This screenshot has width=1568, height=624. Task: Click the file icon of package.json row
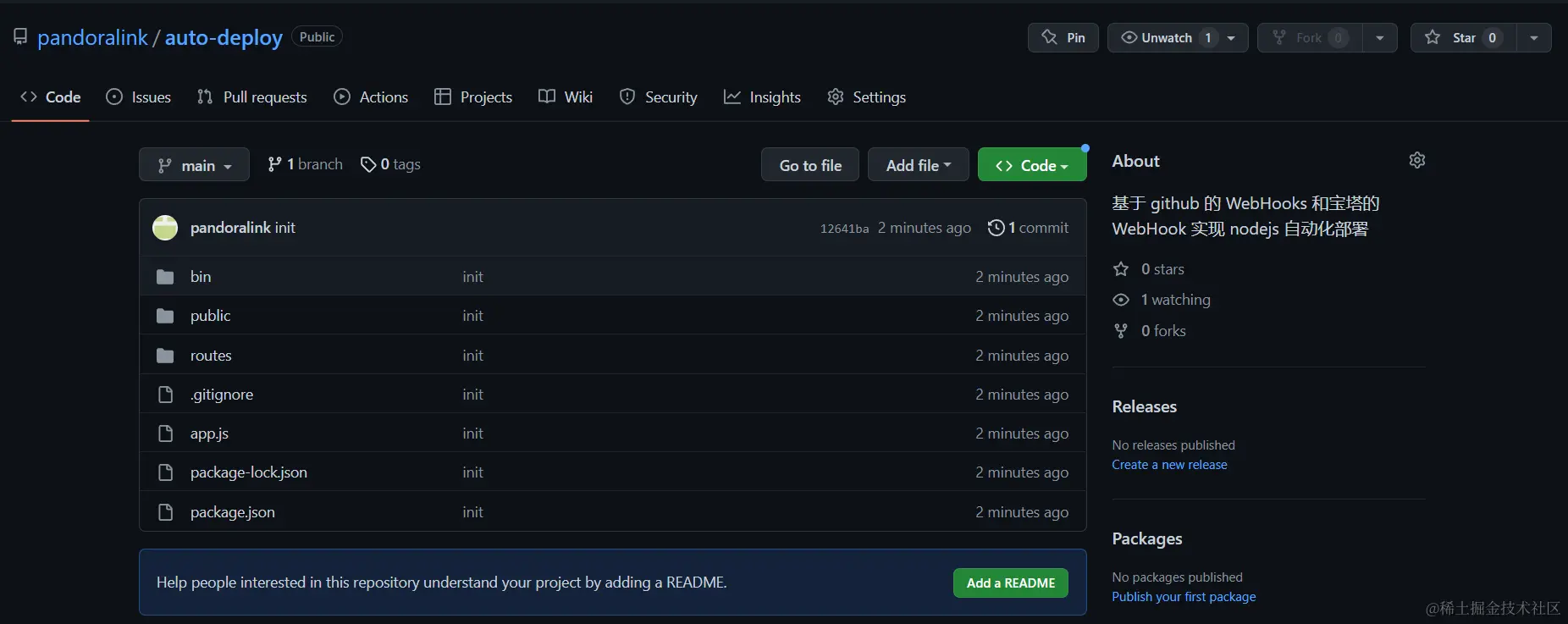click(166, 512)
